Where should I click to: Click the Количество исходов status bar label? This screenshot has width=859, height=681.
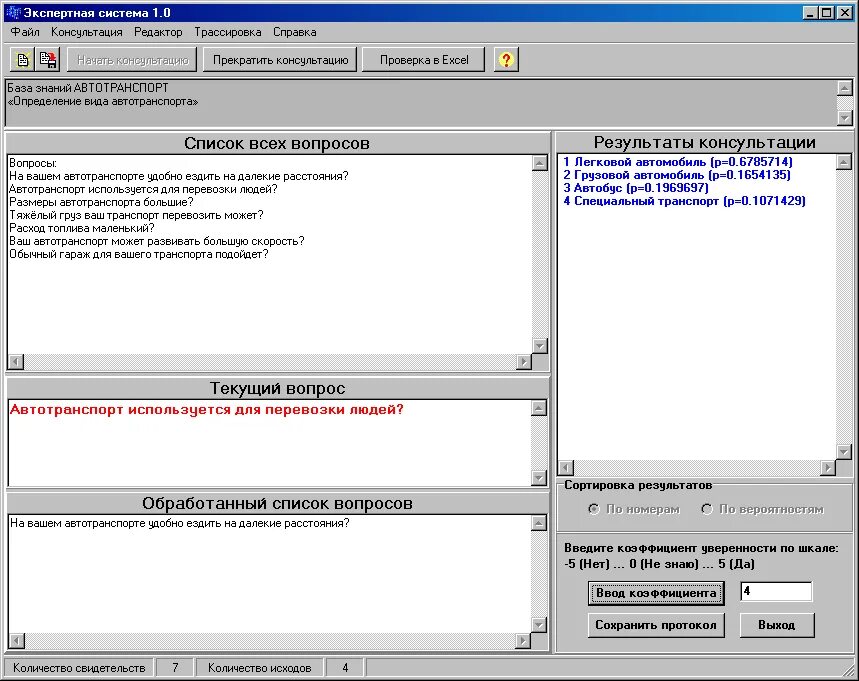click(260, 668)
